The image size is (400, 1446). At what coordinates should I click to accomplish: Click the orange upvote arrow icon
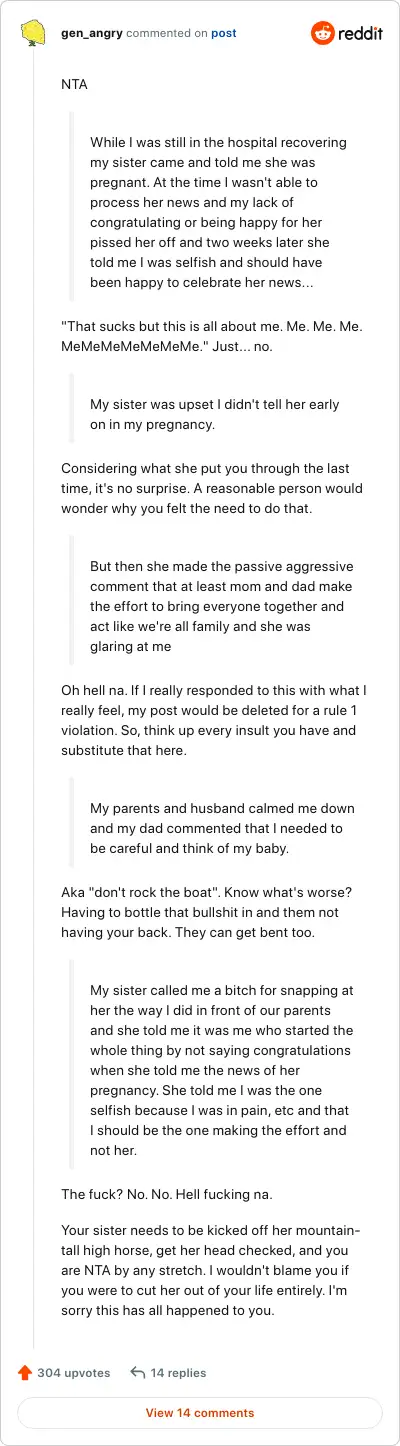(25, 1373)
